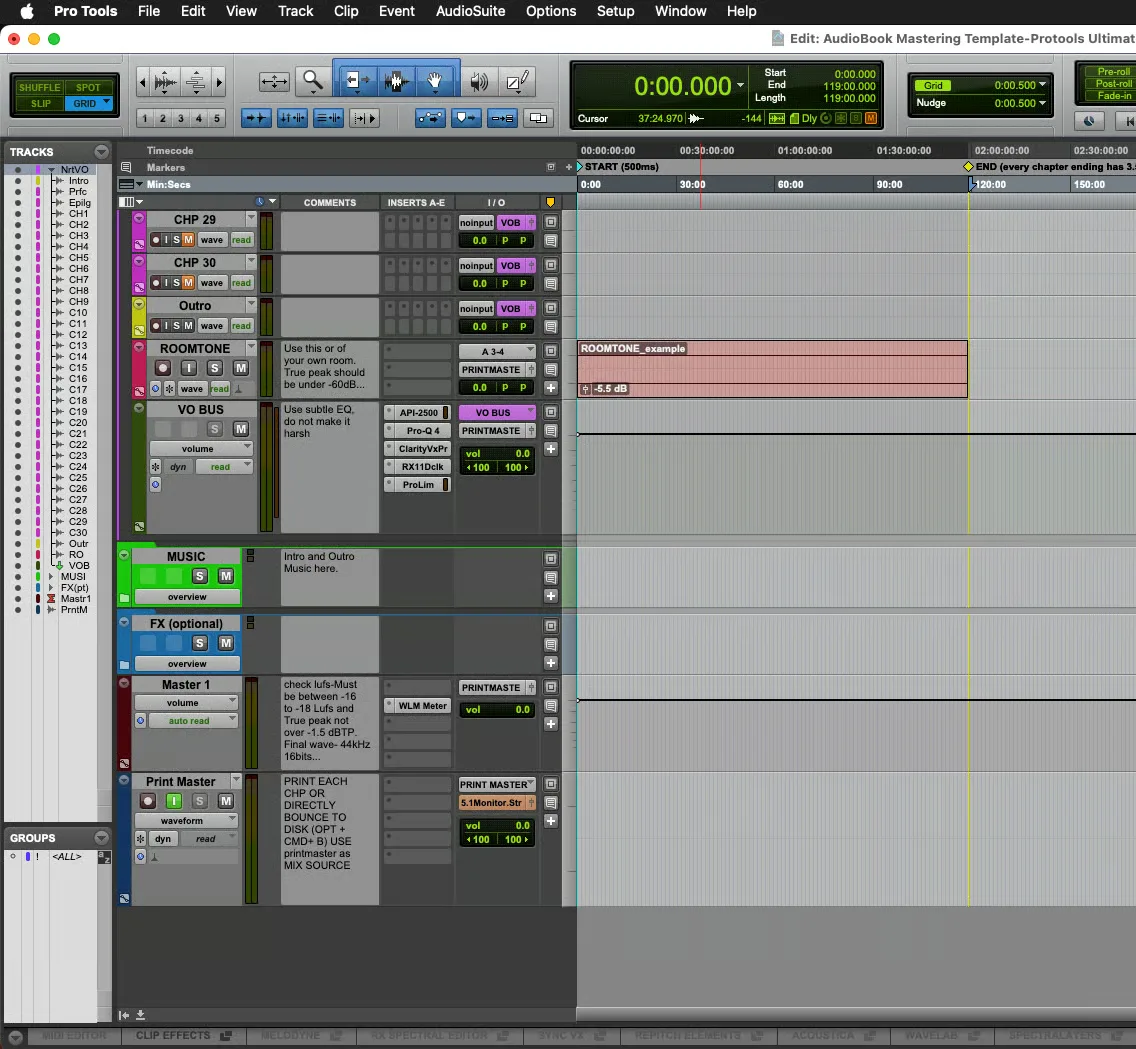
Task: Click the pink CHP 29 track color strip
Action: coord(139,231)
